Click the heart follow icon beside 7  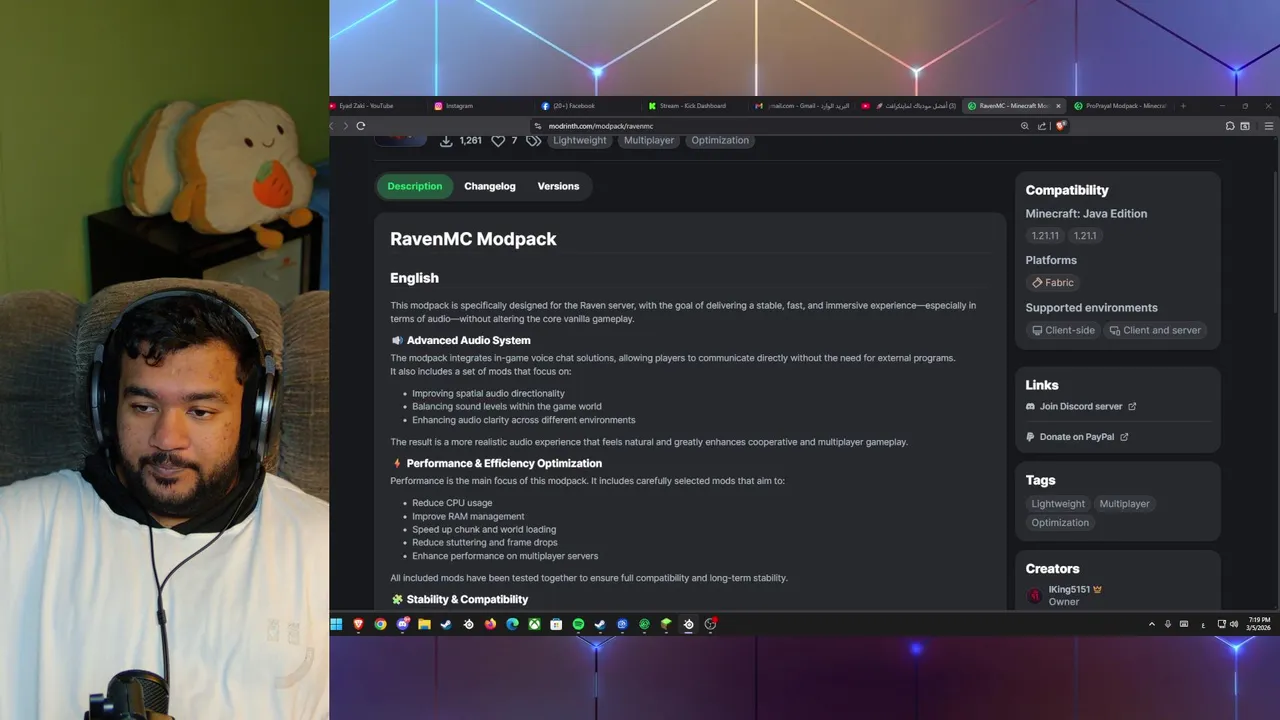pos(498,141)
